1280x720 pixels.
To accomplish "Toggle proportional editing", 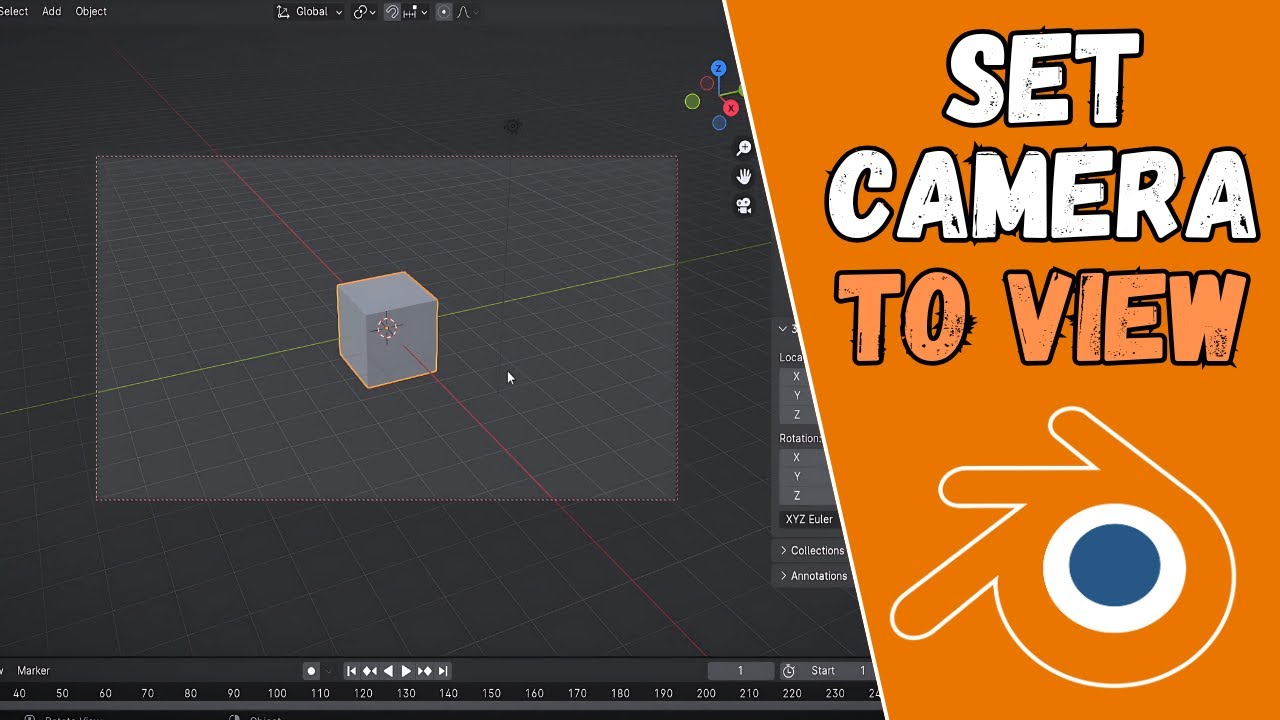I will tap(444, 12).
